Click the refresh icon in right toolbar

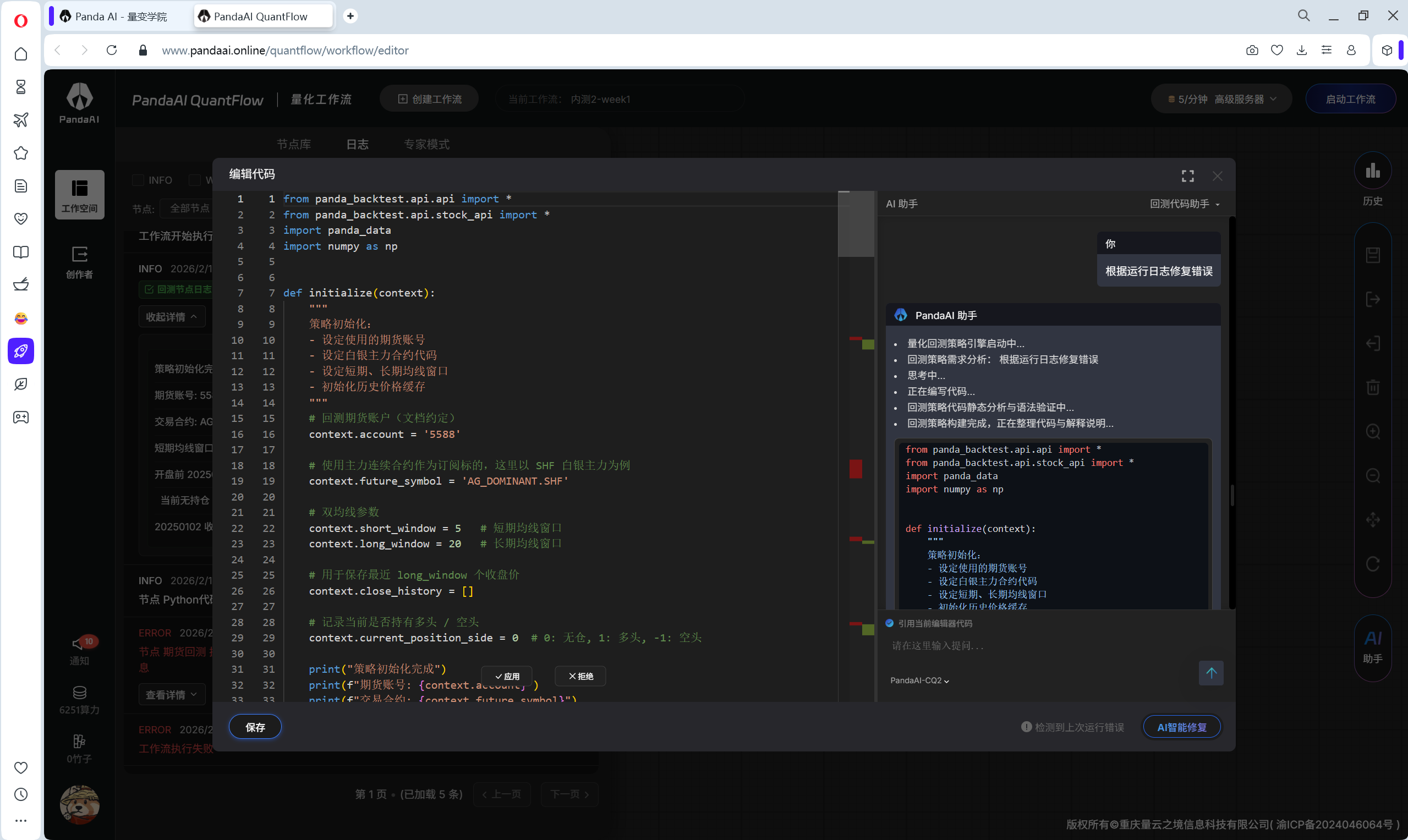click(x=1372, y=564)
